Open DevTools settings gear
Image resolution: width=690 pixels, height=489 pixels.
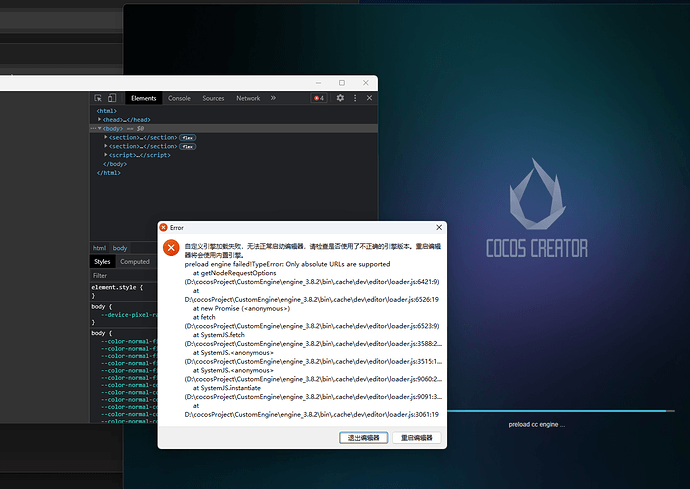coord(340,98)
